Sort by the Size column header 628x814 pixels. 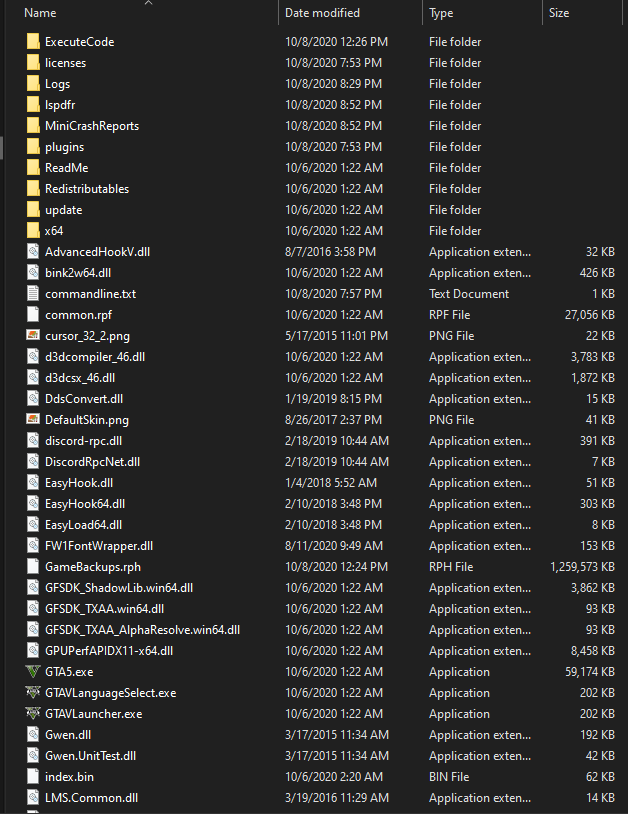559,13
